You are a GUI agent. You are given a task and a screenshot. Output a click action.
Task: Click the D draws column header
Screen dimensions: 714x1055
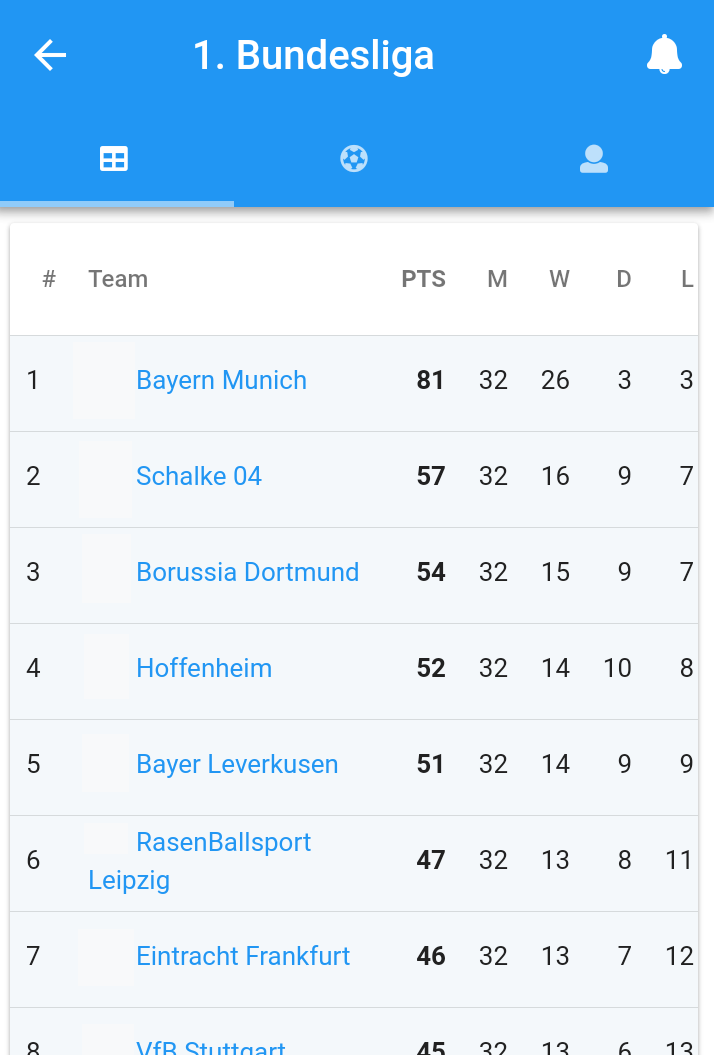623,279
